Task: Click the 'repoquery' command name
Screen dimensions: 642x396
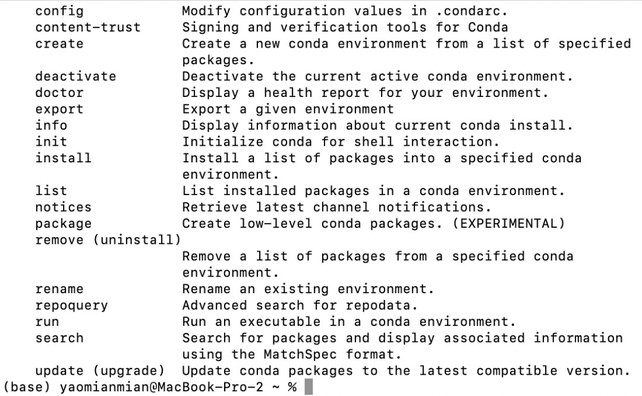Action: pyautogui.click(x=72, y=306)
